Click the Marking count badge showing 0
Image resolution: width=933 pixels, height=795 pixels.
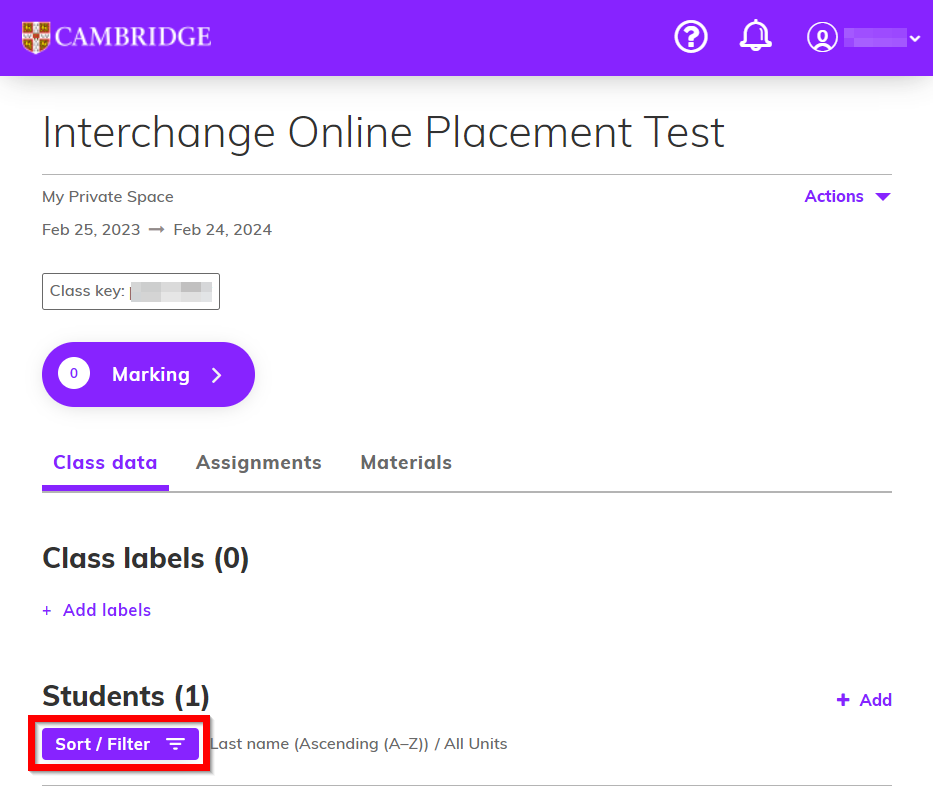(x=74, y=374)
